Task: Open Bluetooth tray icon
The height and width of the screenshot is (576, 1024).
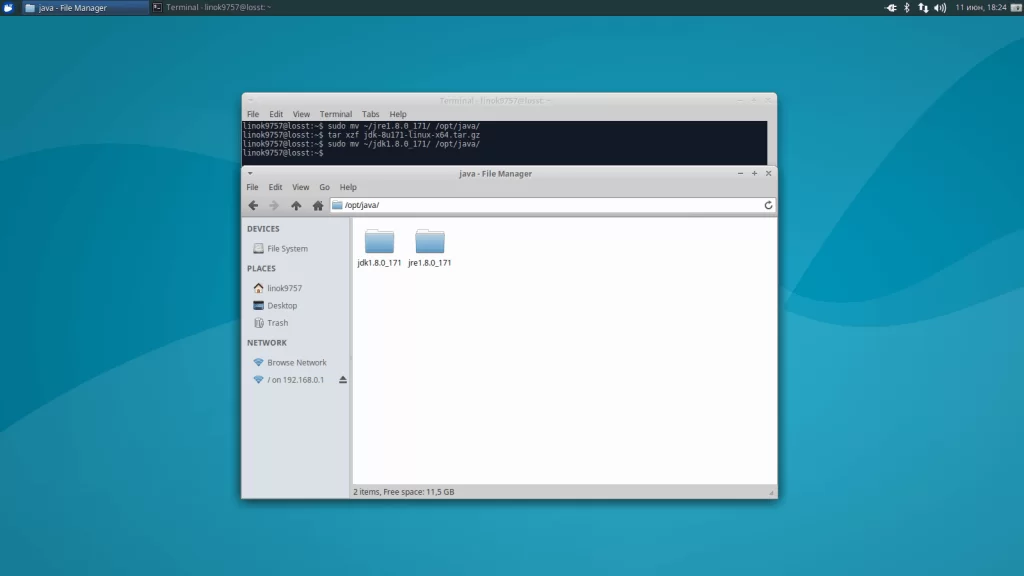Action: pyautogui.click(x=906, y=7)
